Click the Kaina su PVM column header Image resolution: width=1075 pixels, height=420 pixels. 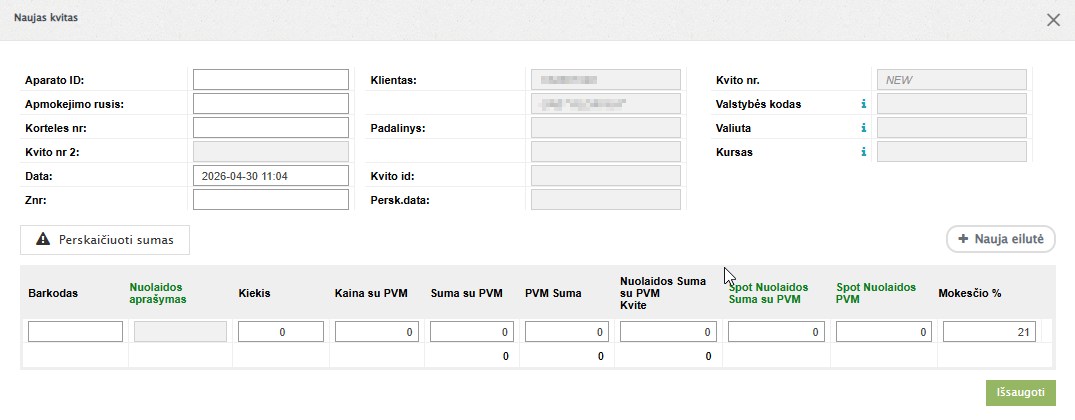tap(371, 293)
